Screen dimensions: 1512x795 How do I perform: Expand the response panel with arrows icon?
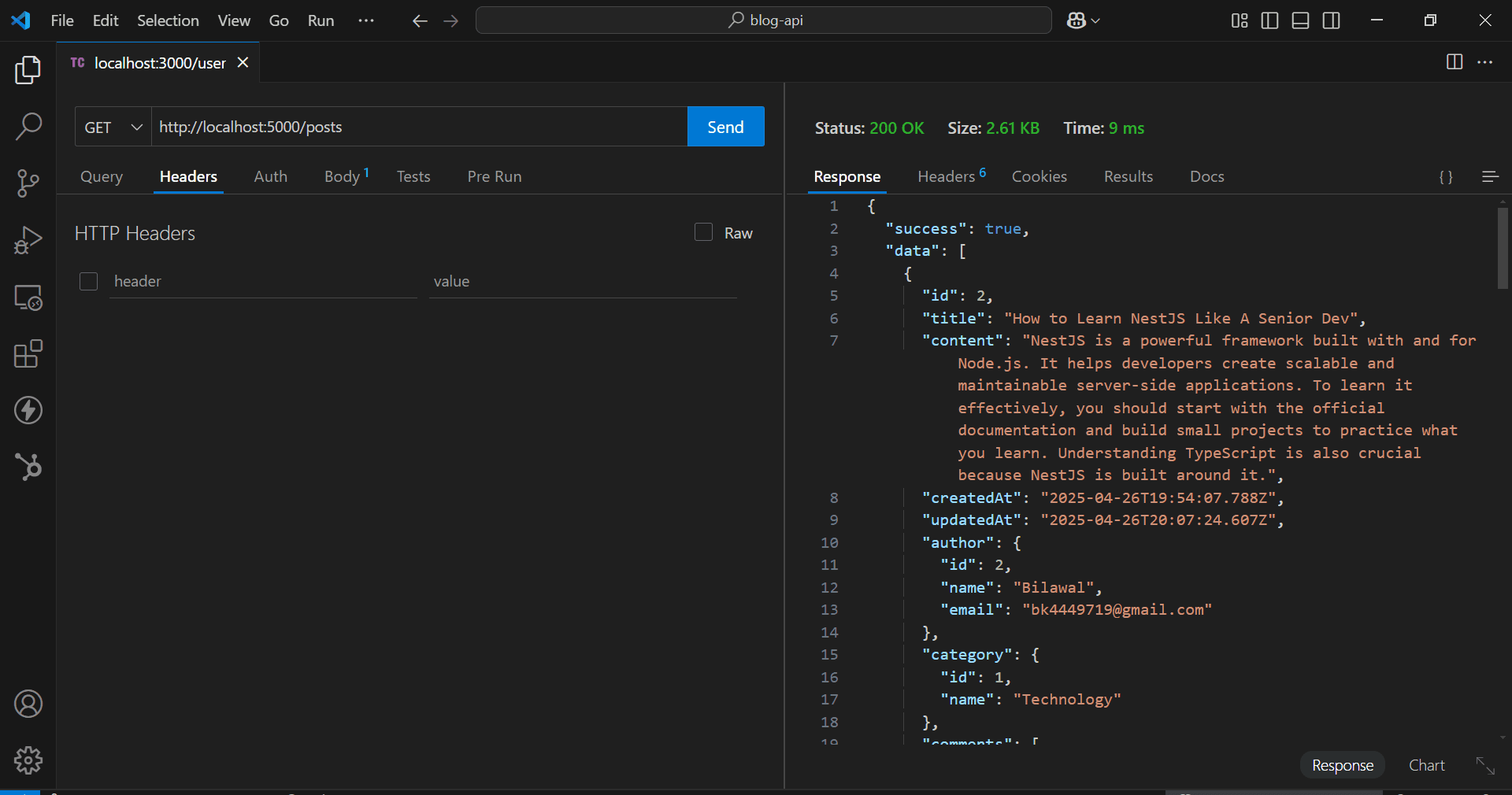pyautogui.click(x=1485, y=765)
